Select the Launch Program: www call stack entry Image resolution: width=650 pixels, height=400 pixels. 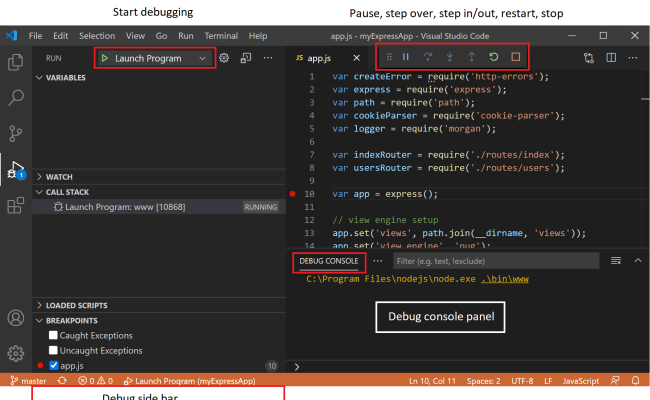[x=159, y=207]
